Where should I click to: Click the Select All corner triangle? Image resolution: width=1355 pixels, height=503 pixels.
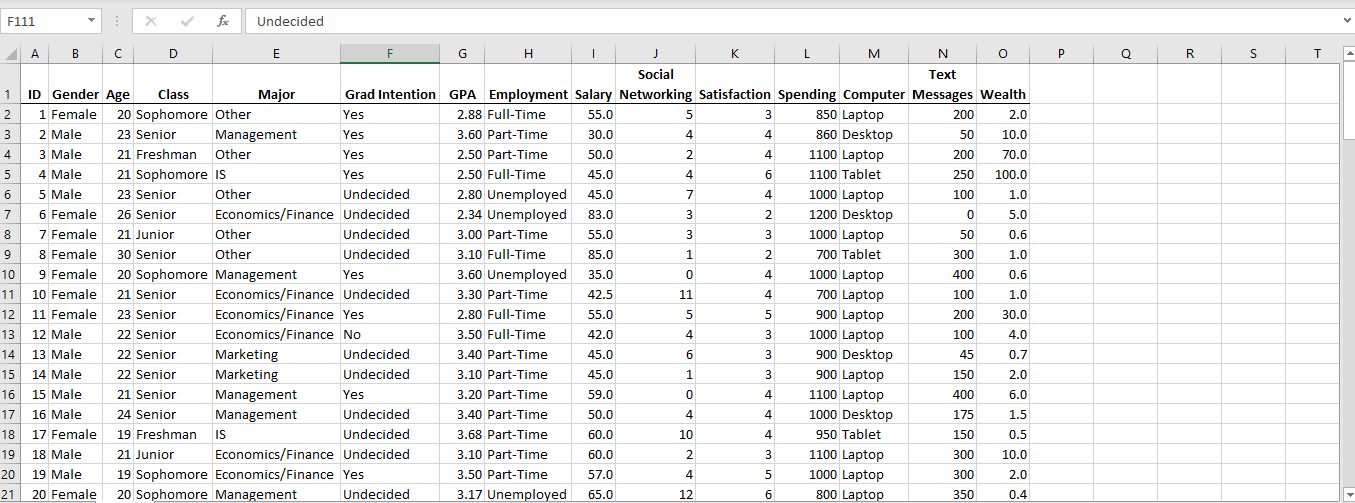(x=11, y=54)
